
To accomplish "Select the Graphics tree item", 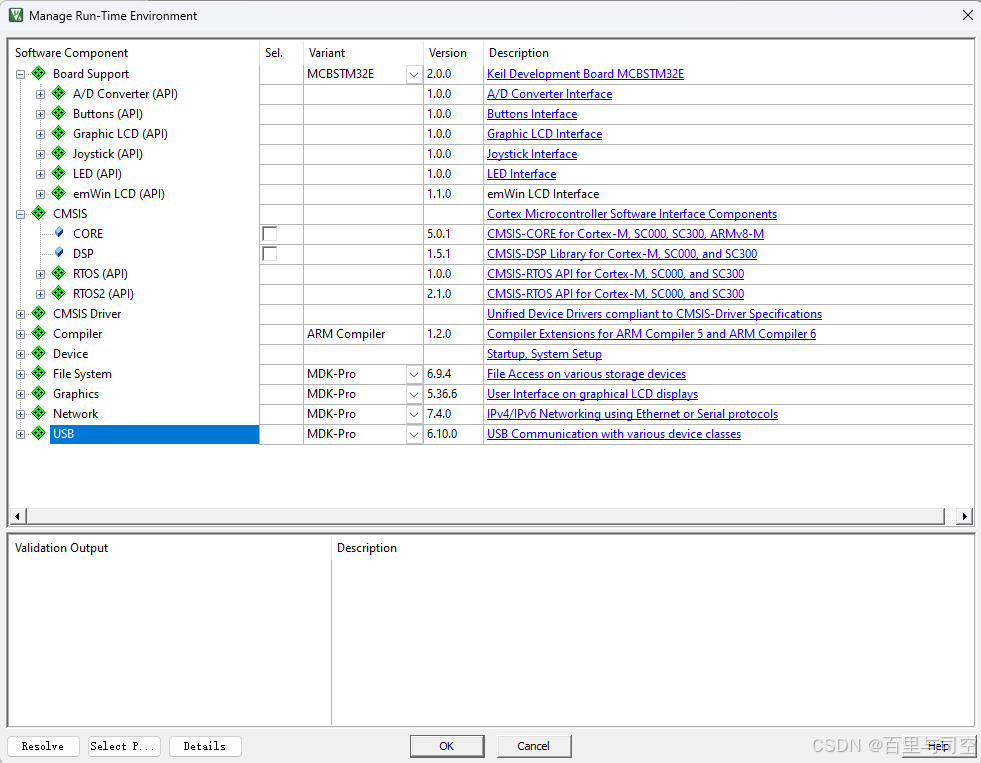I will (x=76, y=394).
